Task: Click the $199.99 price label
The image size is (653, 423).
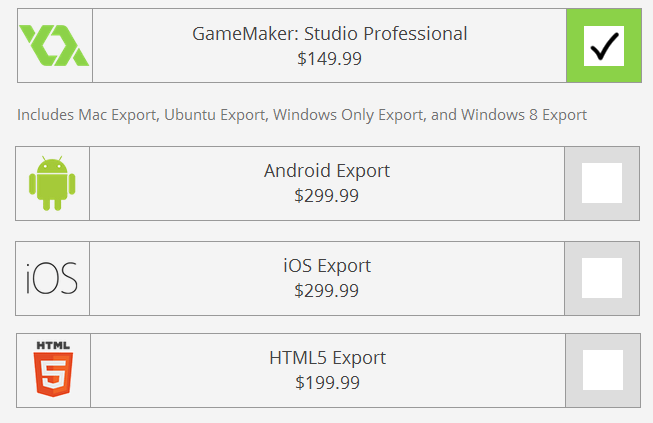Action: coord(327,382)
